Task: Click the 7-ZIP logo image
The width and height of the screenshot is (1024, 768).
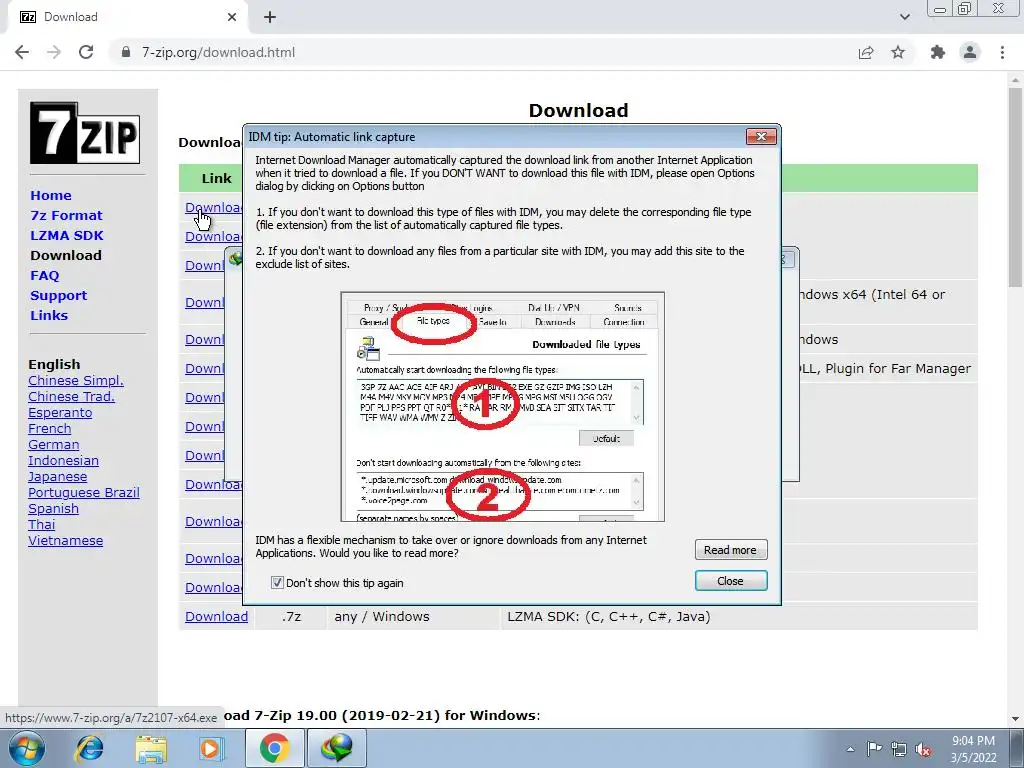Action: coord(85,133)
